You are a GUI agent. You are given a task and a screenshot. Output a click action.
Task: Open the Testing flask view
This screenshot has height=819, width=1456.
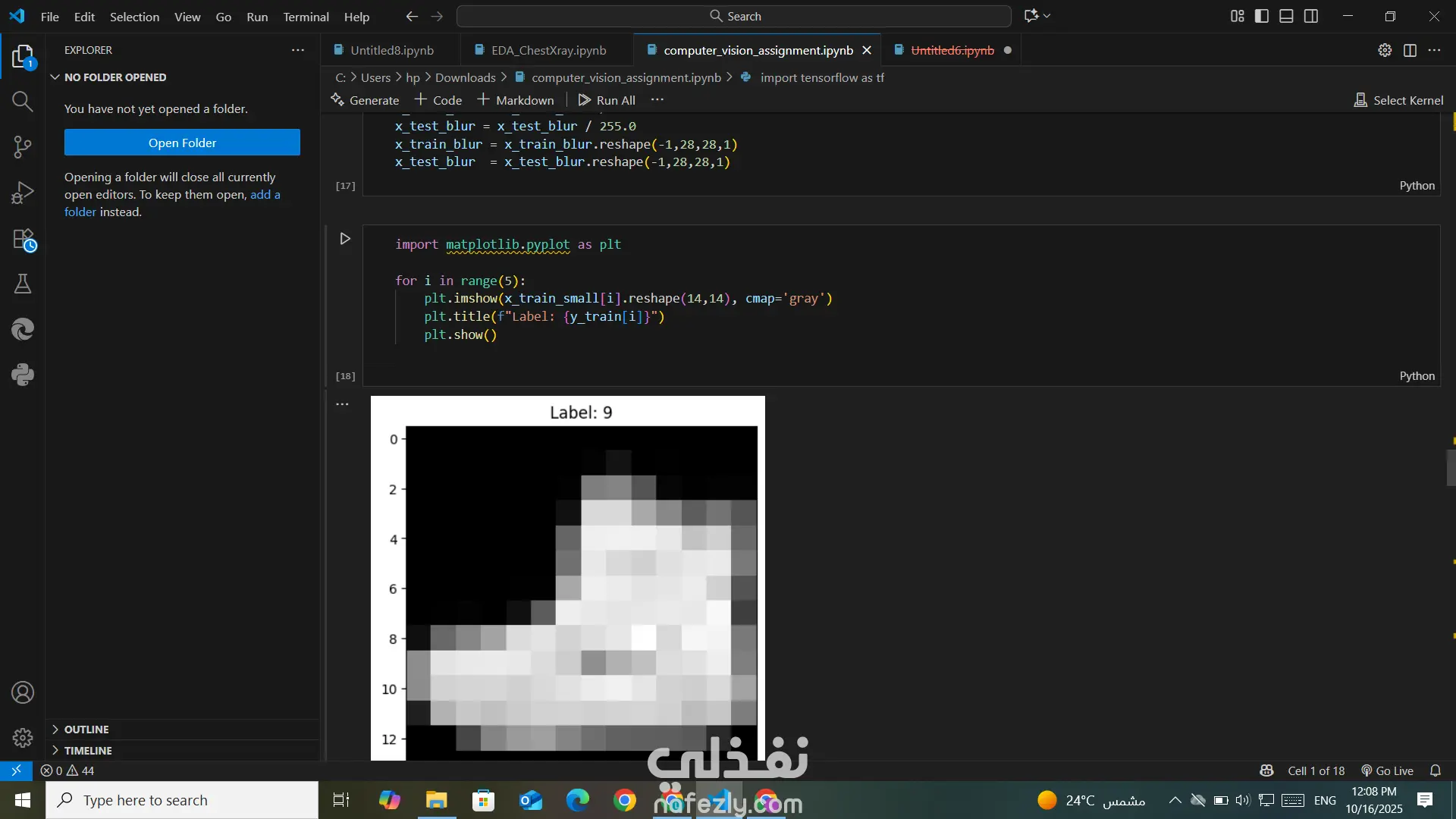point(22,284)
